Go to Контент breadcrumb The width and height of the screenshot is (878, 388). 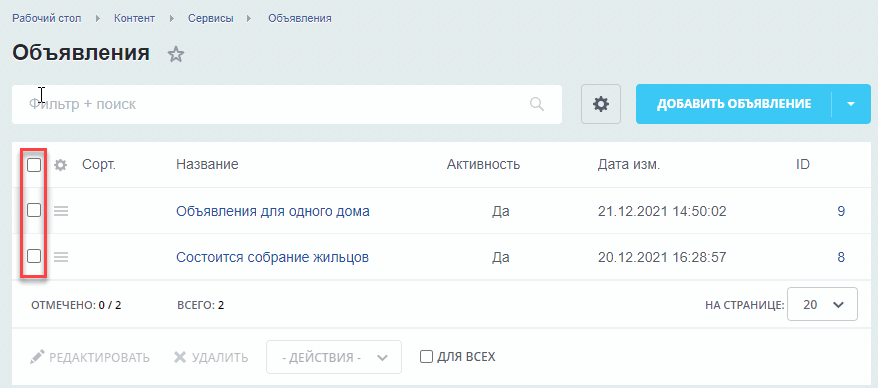pos(134,18)
